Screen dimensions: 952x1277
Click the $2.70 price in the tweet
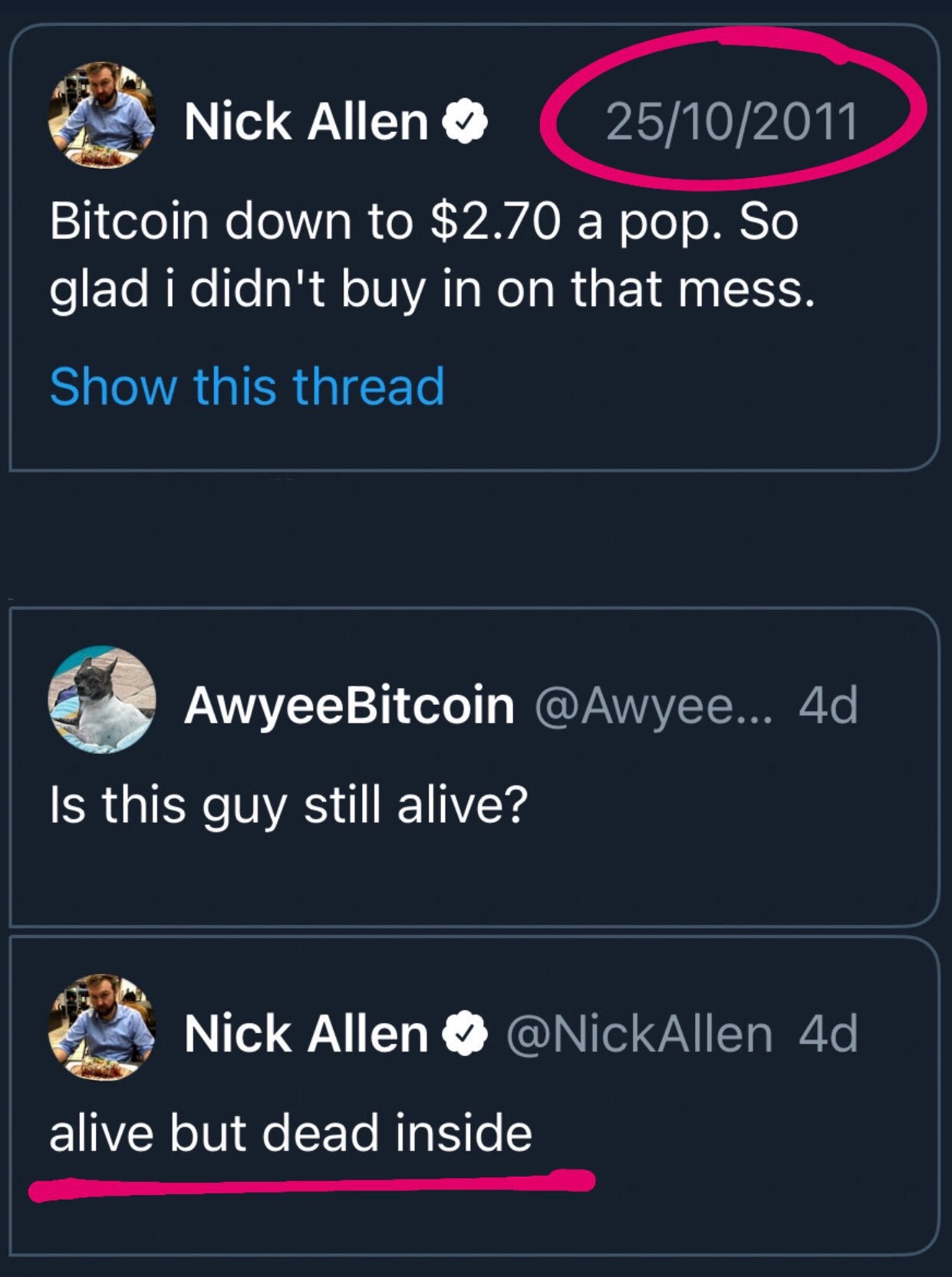point(497,222)
